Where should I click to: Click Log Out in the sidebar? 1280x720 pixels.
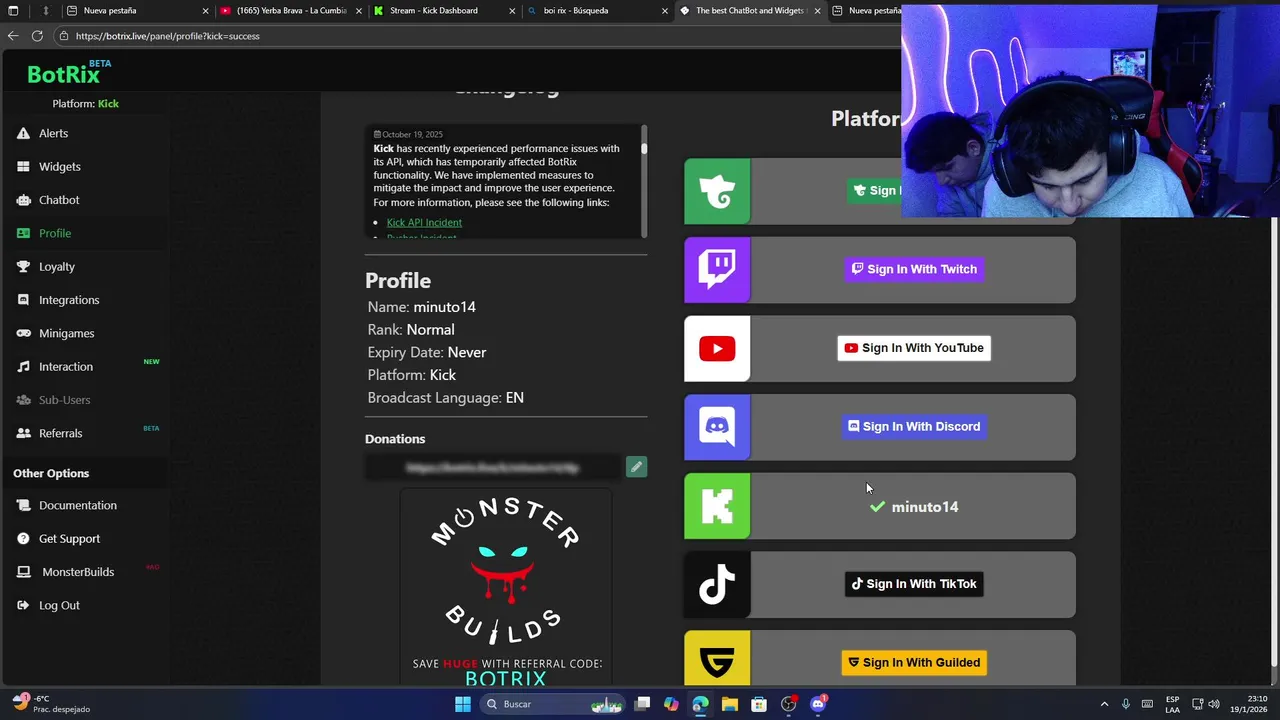coord(59,605)
